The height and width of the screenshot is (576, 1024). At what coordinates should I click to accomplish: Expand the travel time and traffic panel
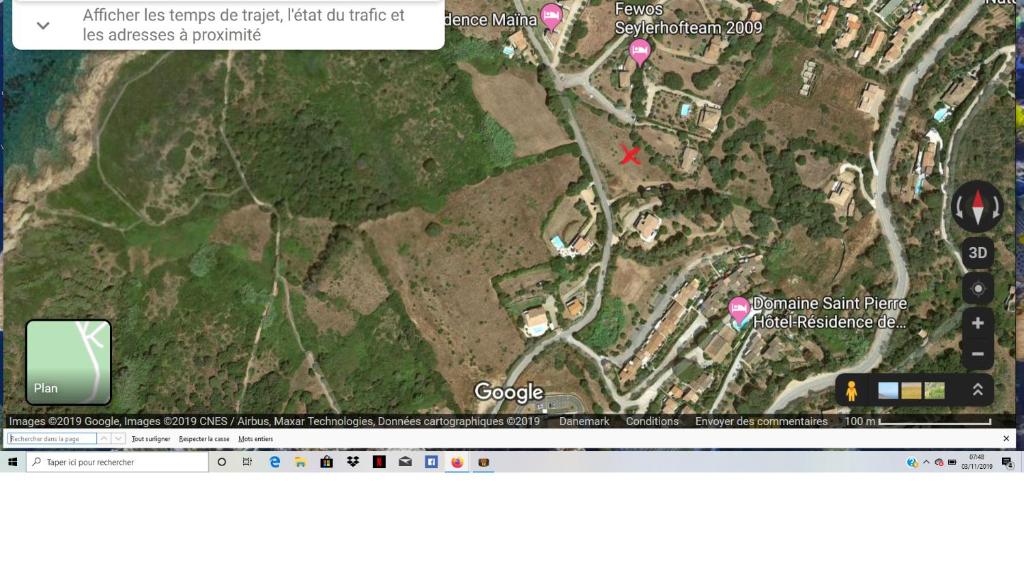click(43, 25)
